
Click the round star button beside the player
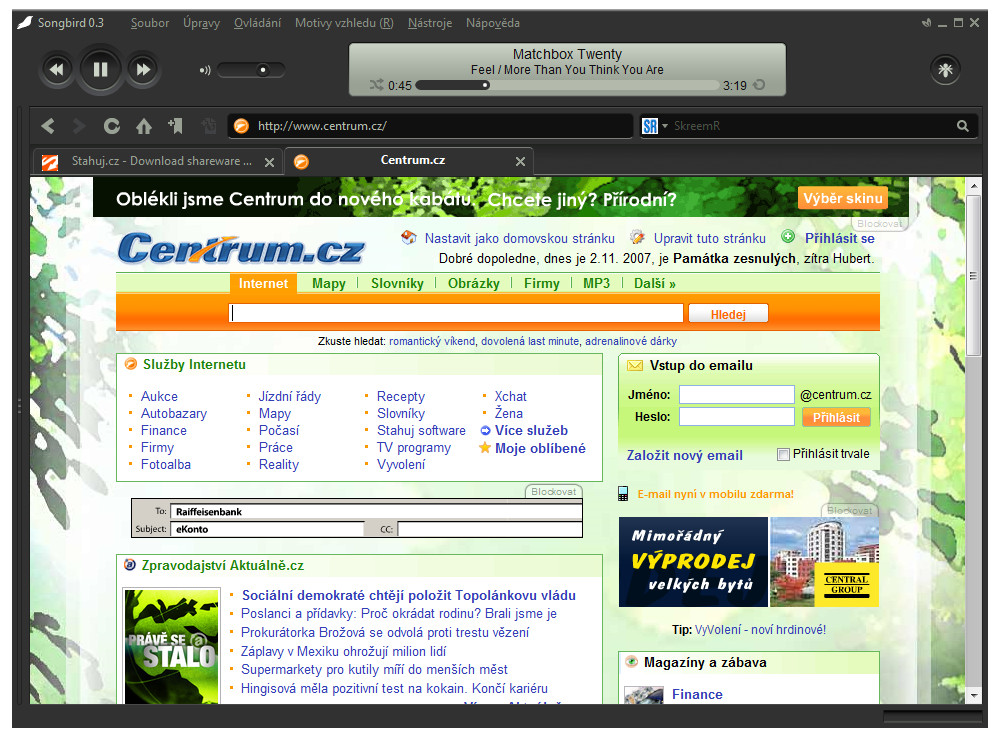pos(945,69)
